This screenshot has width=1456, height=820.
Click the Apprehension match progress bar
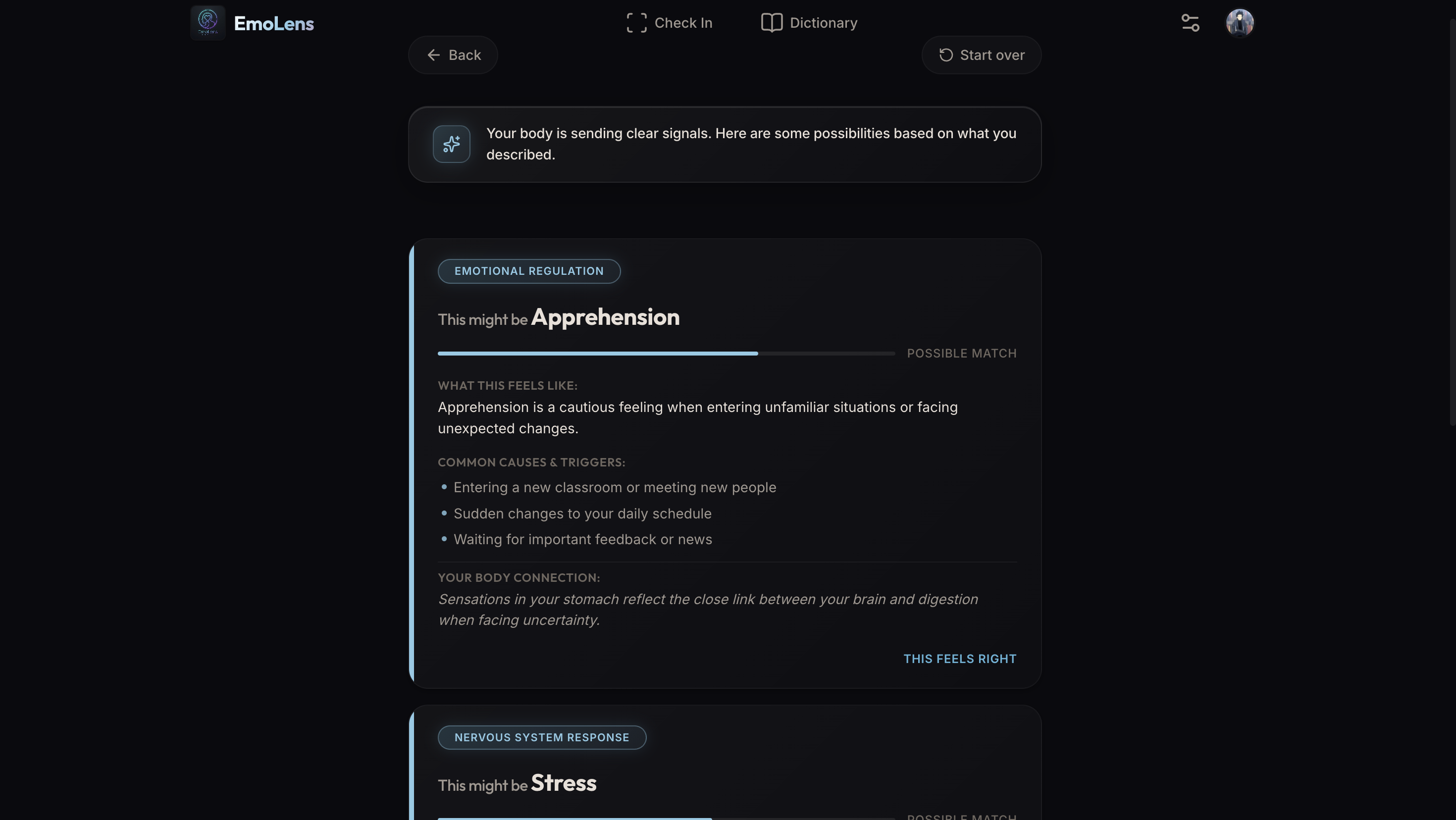tap(666, 354)
